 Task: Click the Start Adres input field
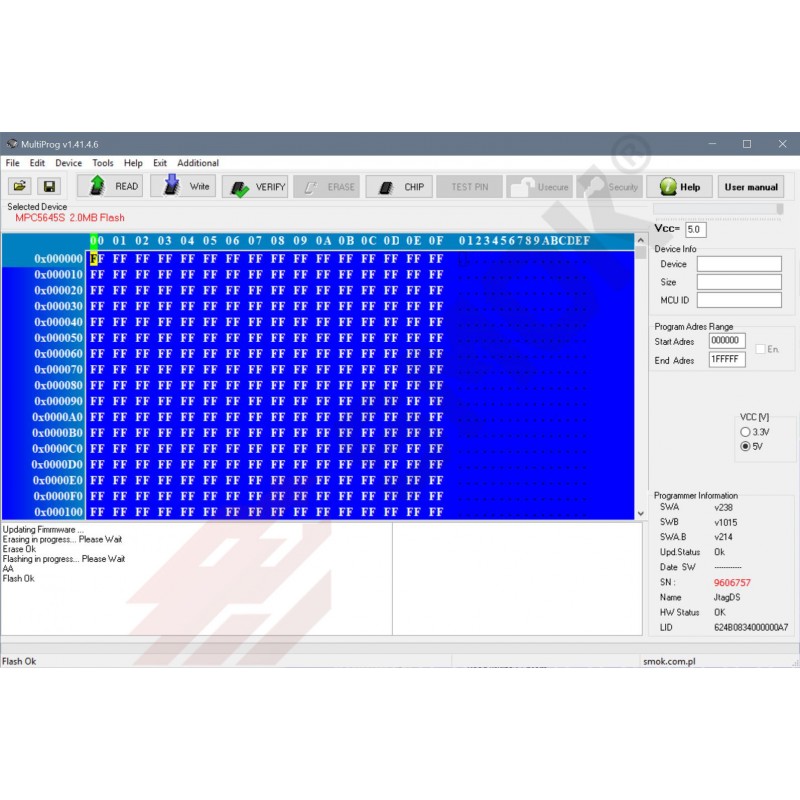[727, 341]
